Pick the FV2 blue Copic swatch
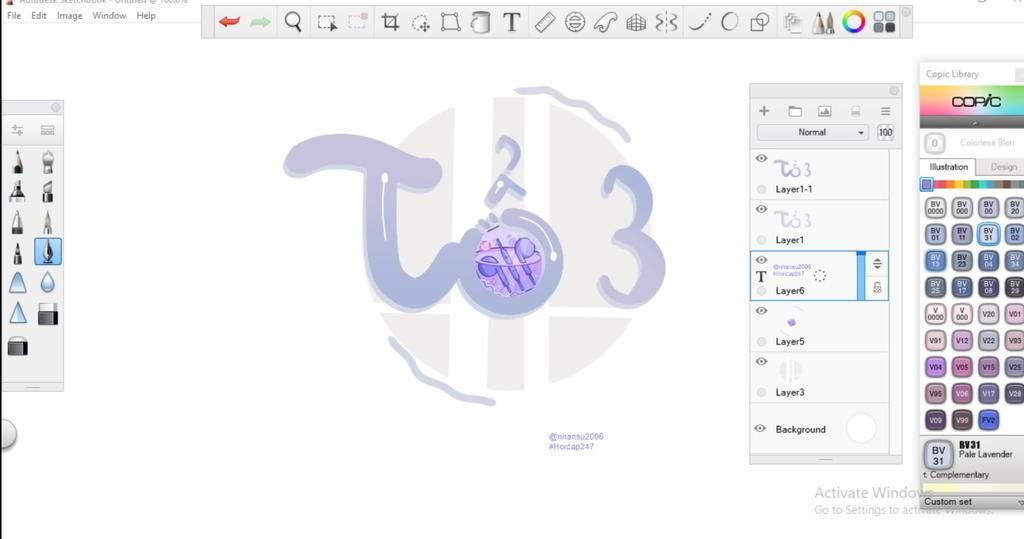 pyautogui.click(x=988, y=420)
